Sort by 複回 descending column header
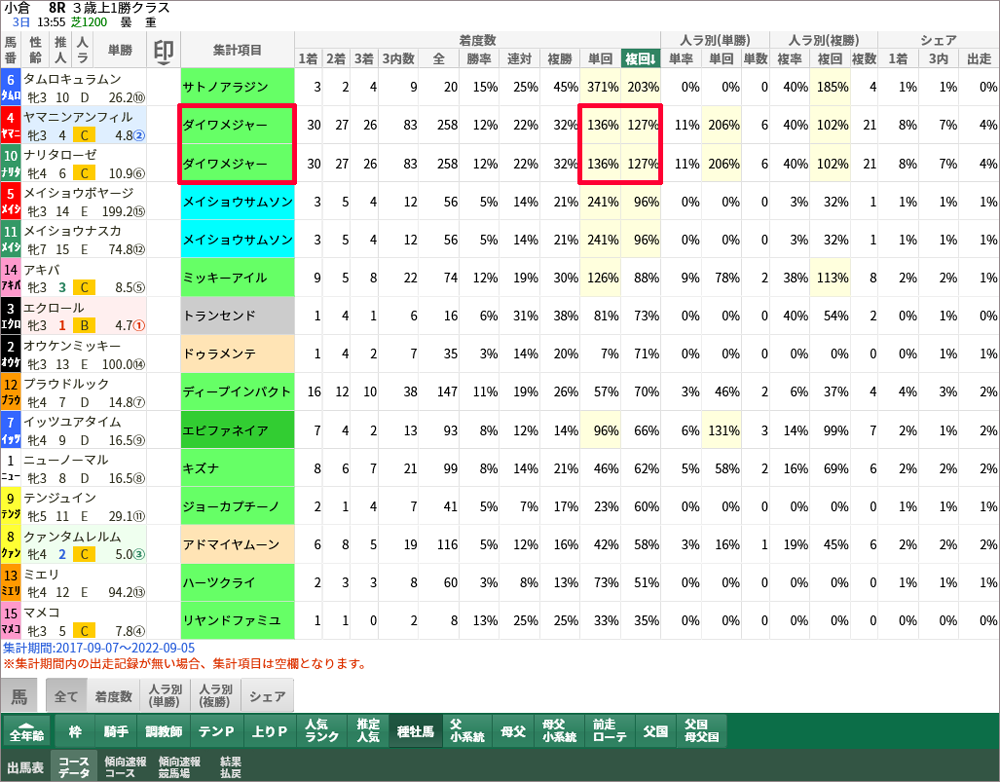 [x=640, y=59]
